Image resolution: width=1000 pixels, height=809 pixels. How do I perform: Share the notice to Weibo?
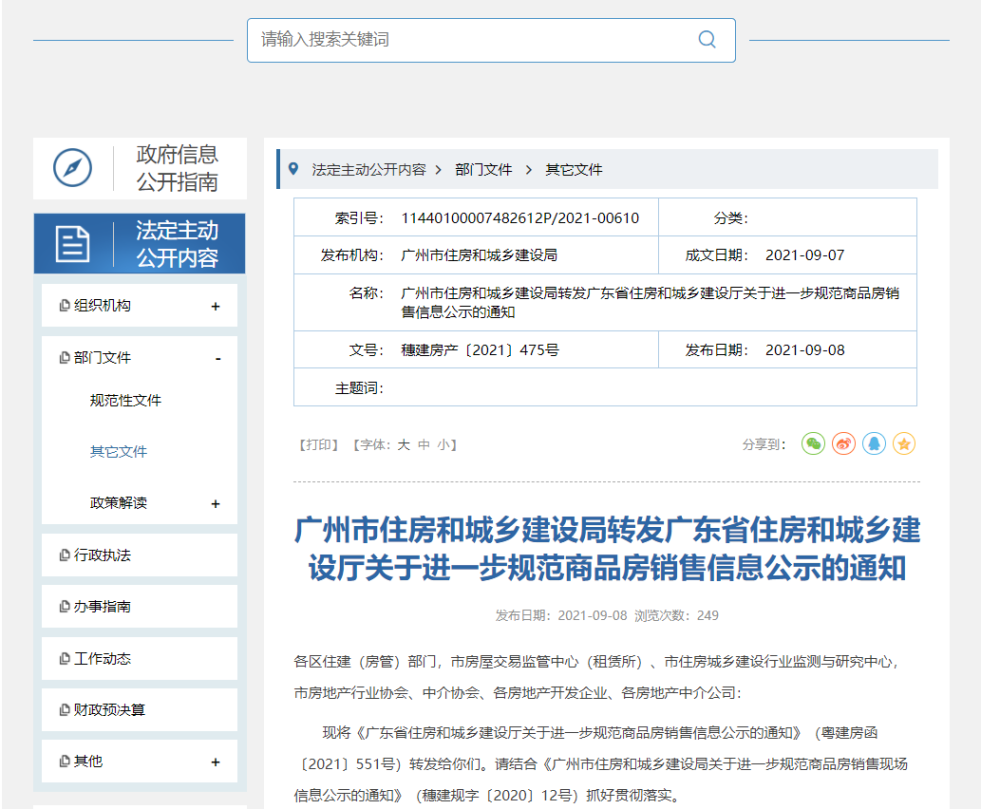(x=844, y=444)
